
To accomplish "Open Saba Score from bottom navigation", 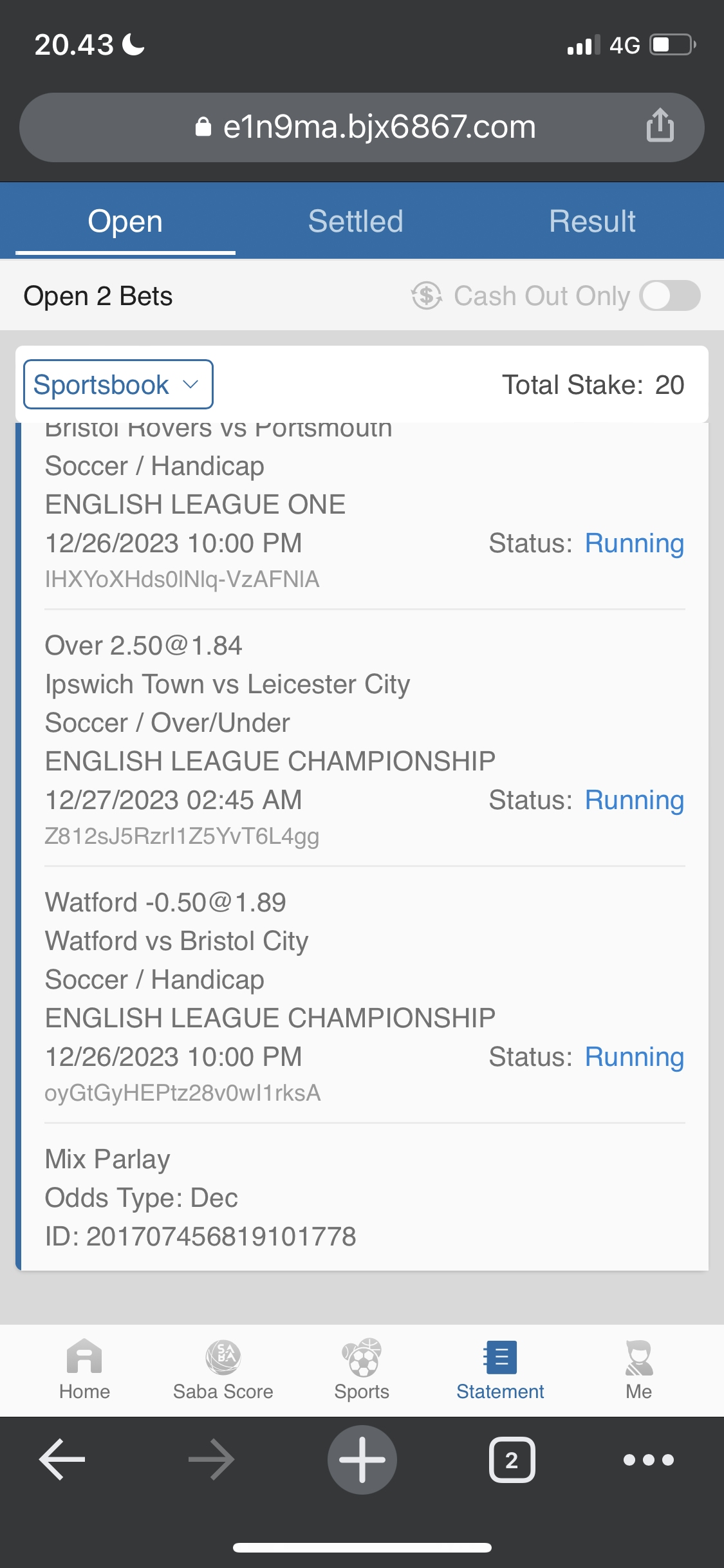I will point(223,1357).
